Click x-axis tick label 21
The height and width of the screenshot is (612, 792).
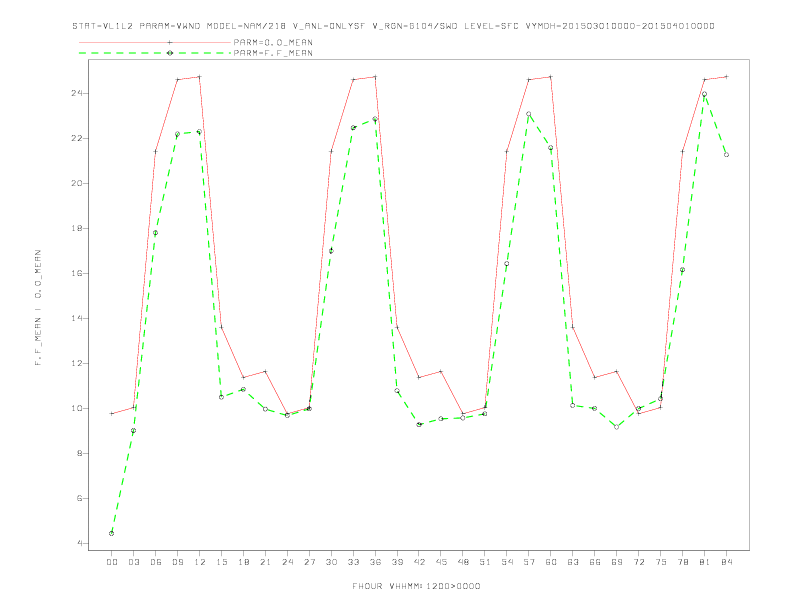coord(265,562)
